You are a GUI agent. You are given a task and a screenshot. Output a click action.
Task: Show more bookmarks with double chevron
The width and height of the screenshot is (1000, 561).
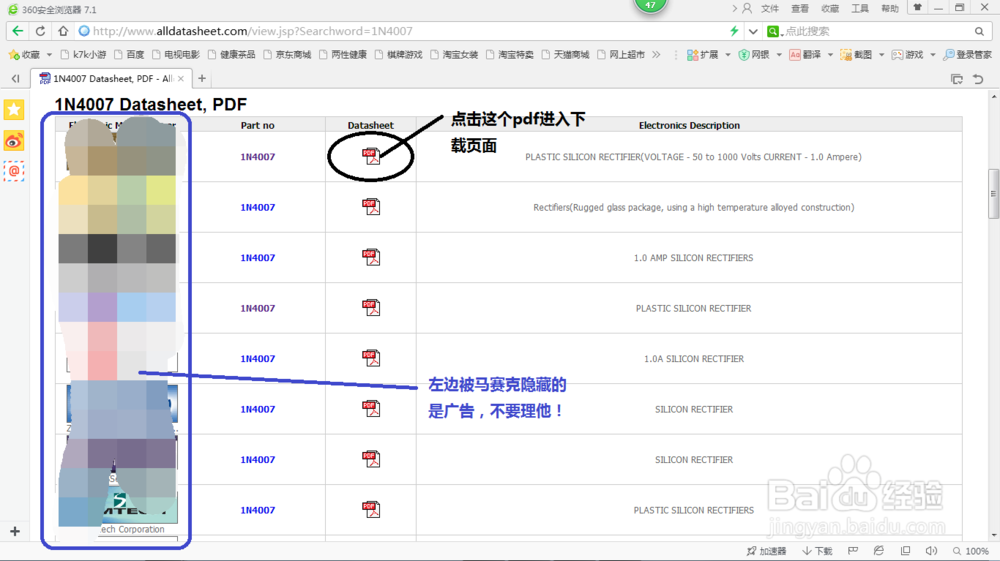click(656, 55)
